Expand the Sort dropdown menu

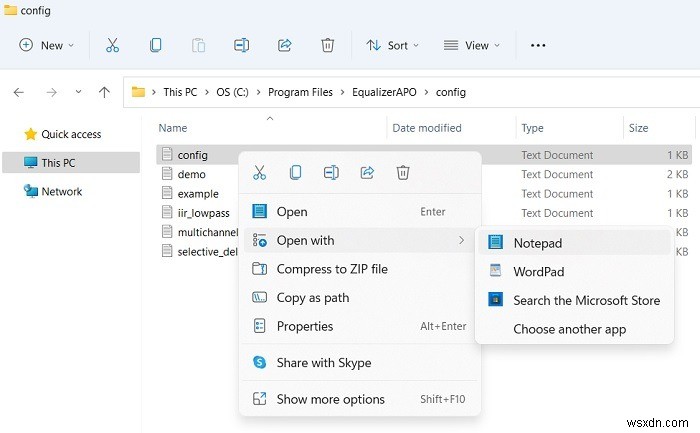tap(392, 45)
